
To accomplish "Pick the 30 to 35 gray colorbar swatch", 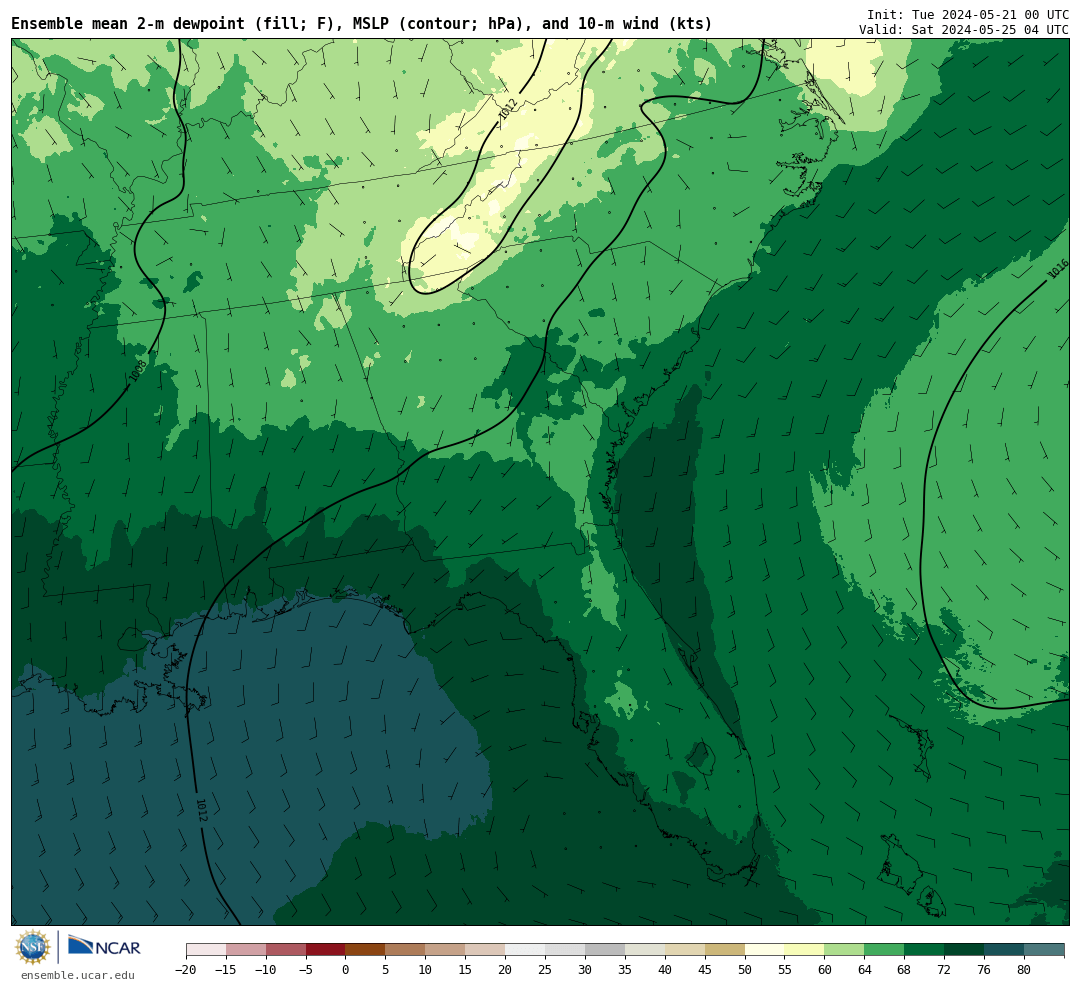I will pos(605,950).
